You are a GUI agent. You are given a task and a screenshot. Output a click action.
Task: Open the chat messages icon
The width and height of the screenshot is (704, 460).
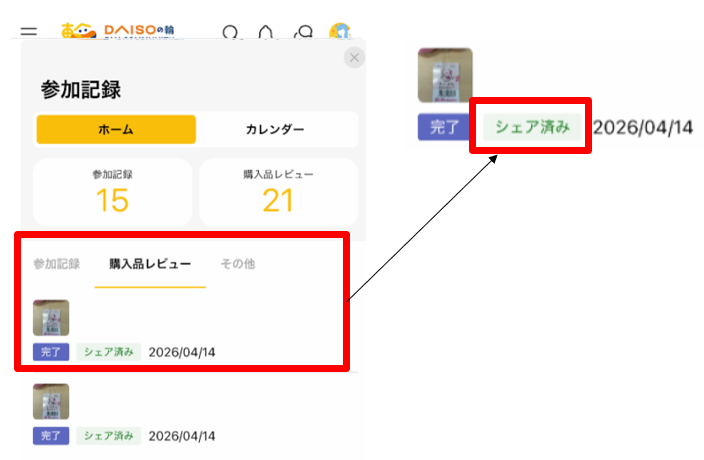(303, 34)
